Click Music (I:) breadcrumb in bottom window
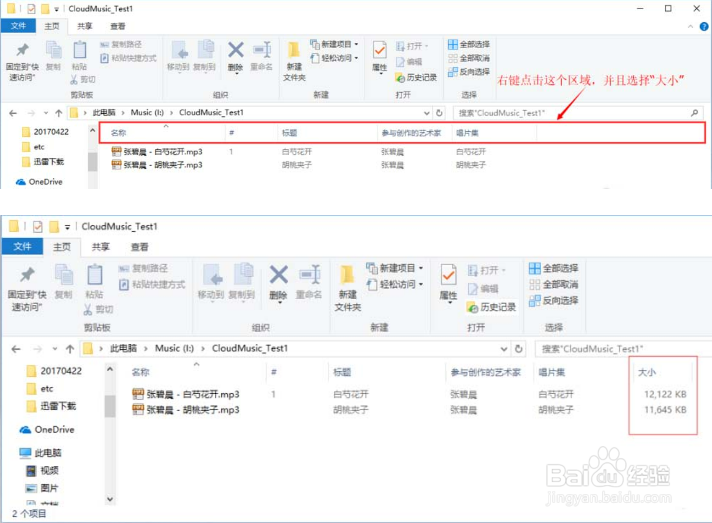Viewport: 712px width, 523px height. pos(174,348)
